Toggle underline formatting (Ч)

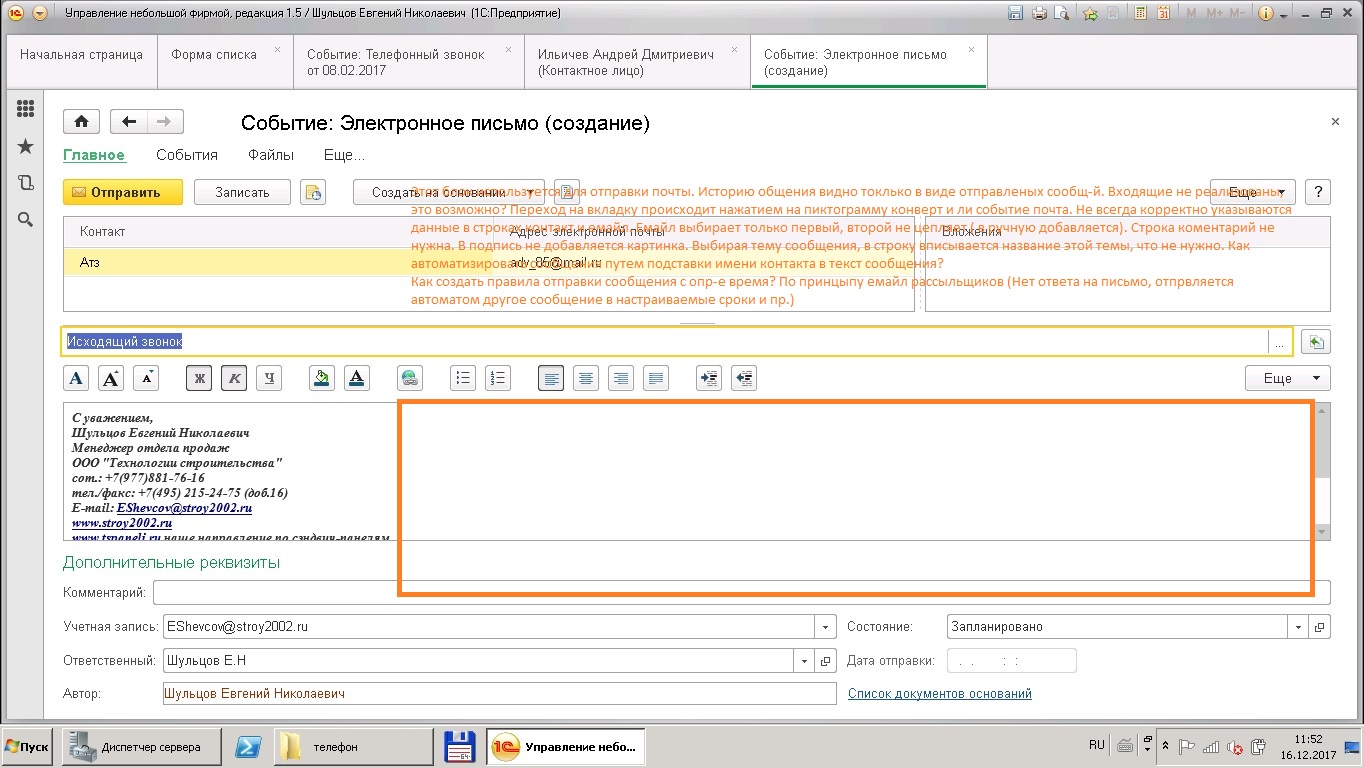pyautogui.click(x=268, y=378)
